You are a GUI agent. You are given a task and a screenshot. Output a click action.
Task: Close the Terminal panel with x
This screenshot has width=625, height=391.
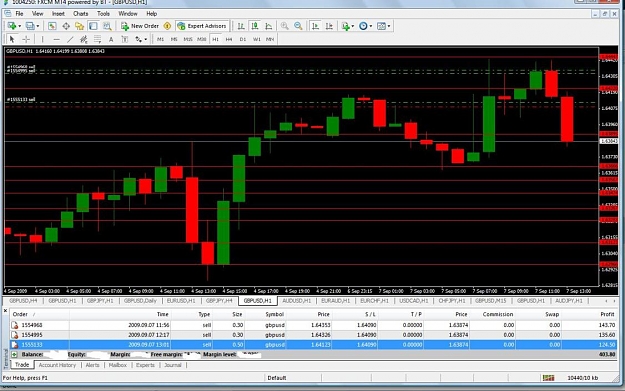click(x=5, y=310)
